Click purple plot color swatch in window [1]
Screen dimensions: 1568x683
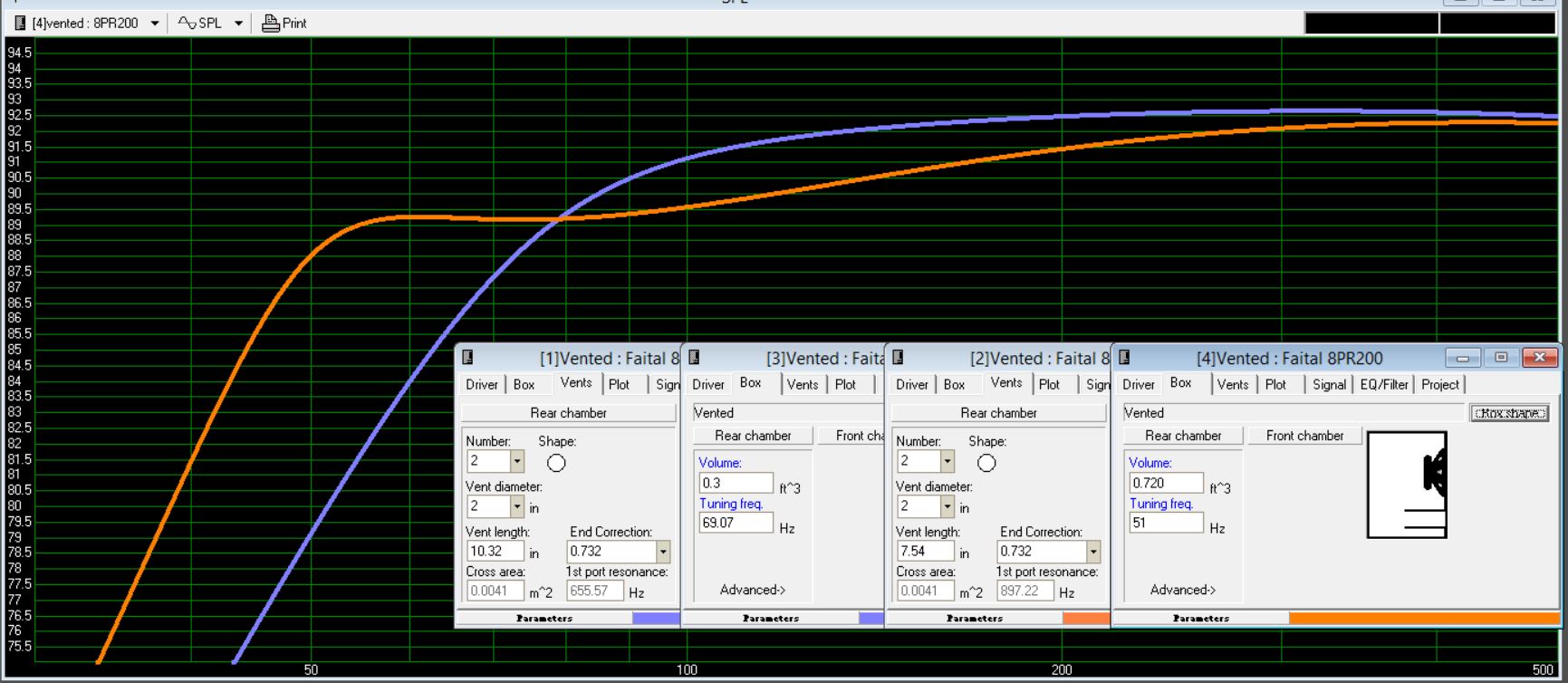point(656,619)
